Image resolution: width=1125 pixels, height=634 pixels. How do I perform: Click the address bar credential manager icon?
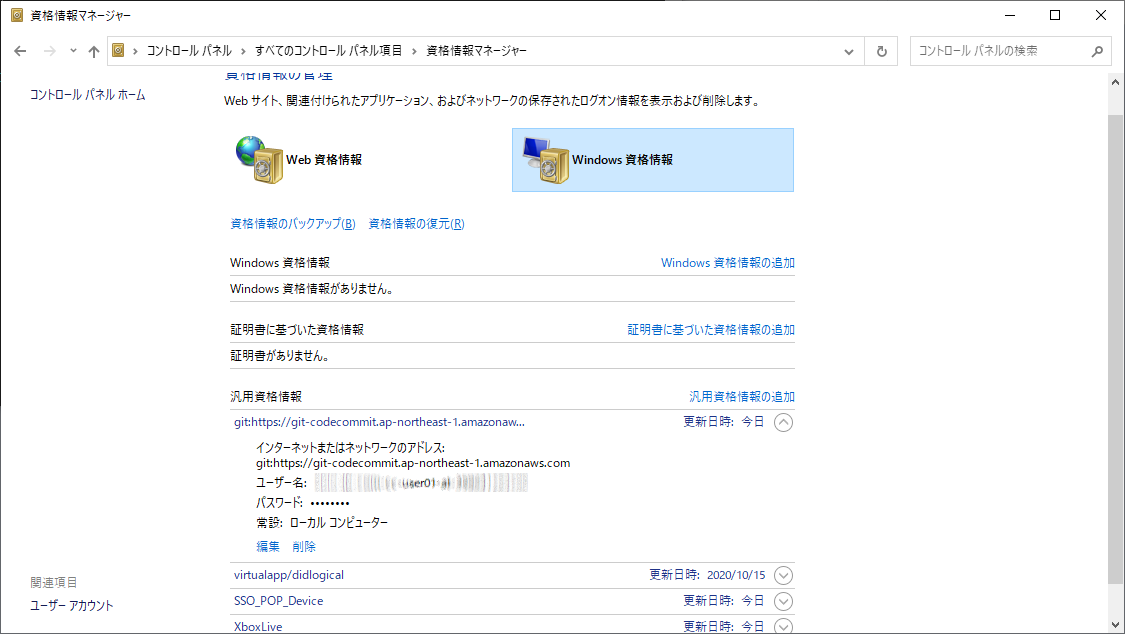tap(118, 50)
